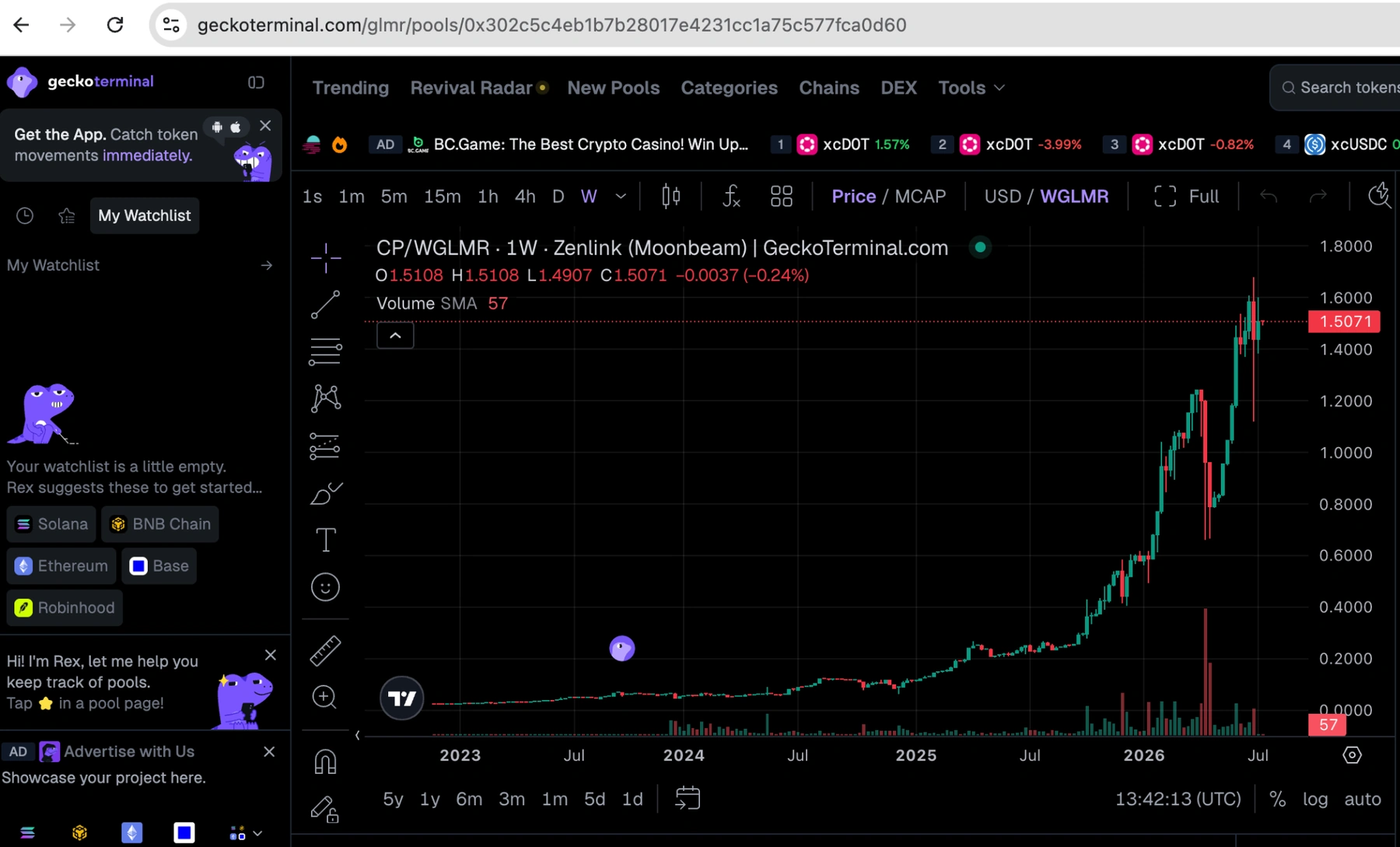The height and width of the screenshot is (847, 1400).
Task: Open the favorites star list icon
Action: point(67,215)
